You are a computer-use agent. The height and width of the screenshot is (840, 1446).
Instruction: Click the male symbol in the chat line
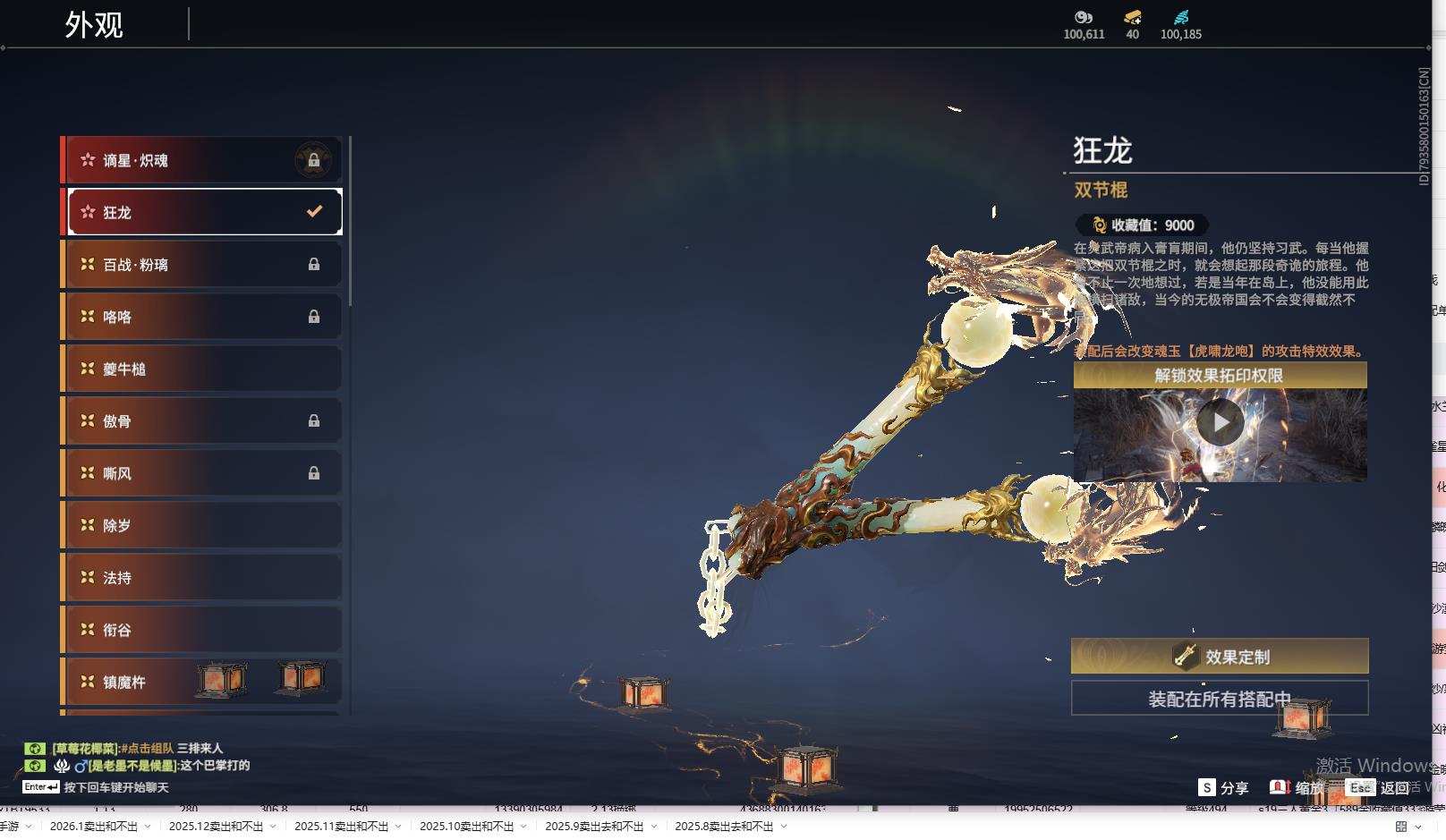pos(80,766)
